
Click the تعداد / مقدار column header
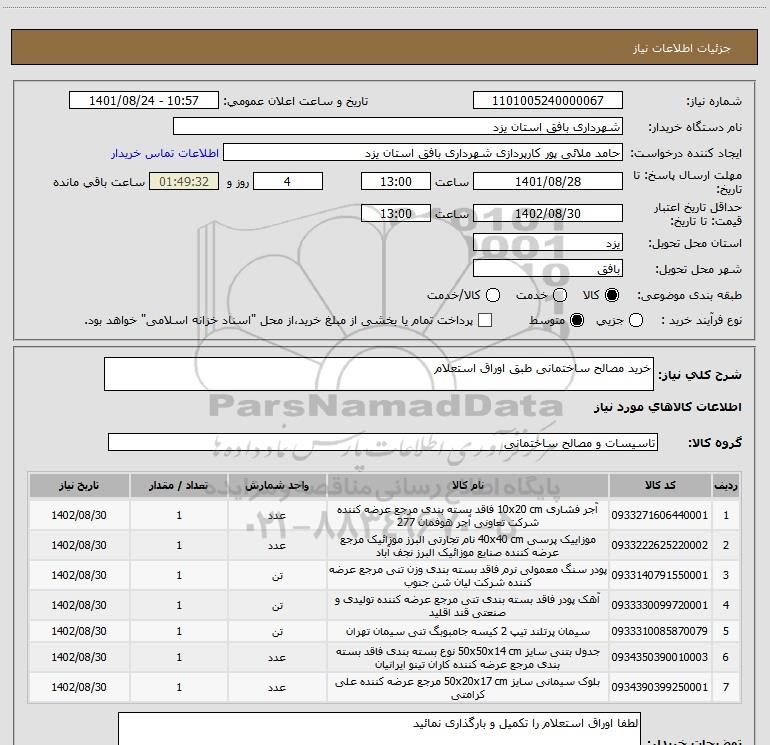(x=179, y=485)
